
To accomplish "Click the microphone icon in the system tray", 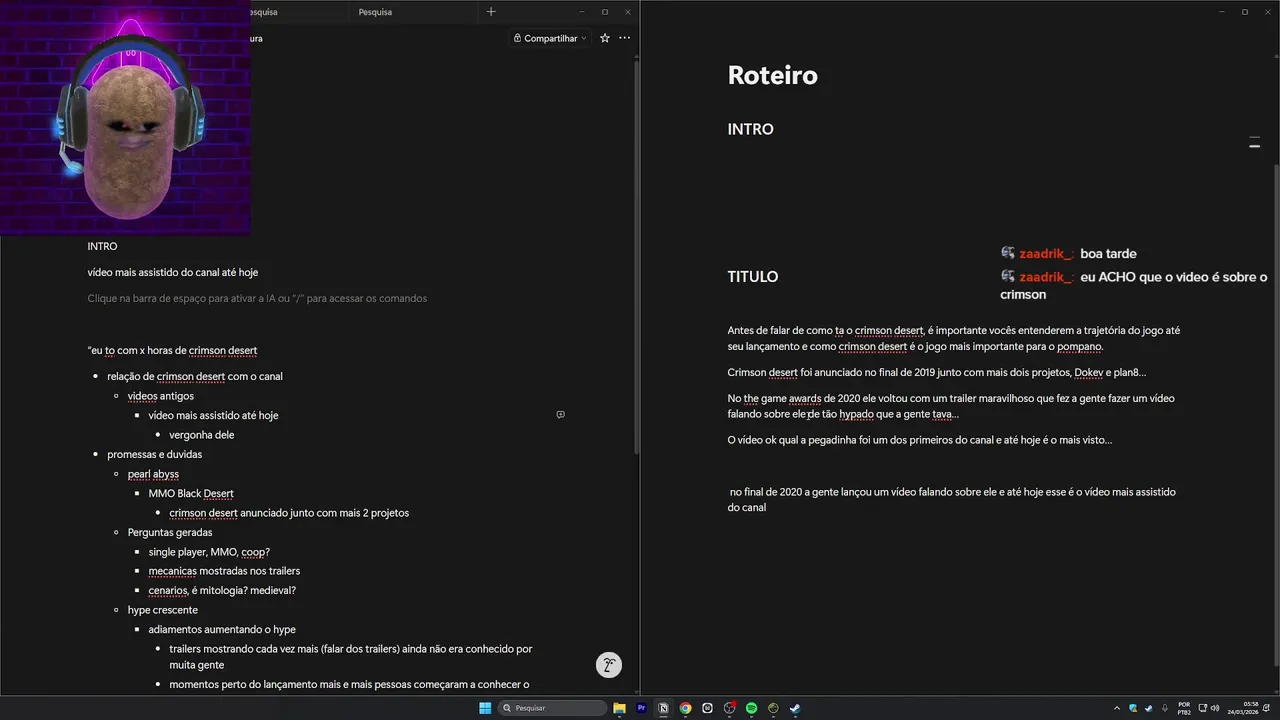I will 1164,708.
